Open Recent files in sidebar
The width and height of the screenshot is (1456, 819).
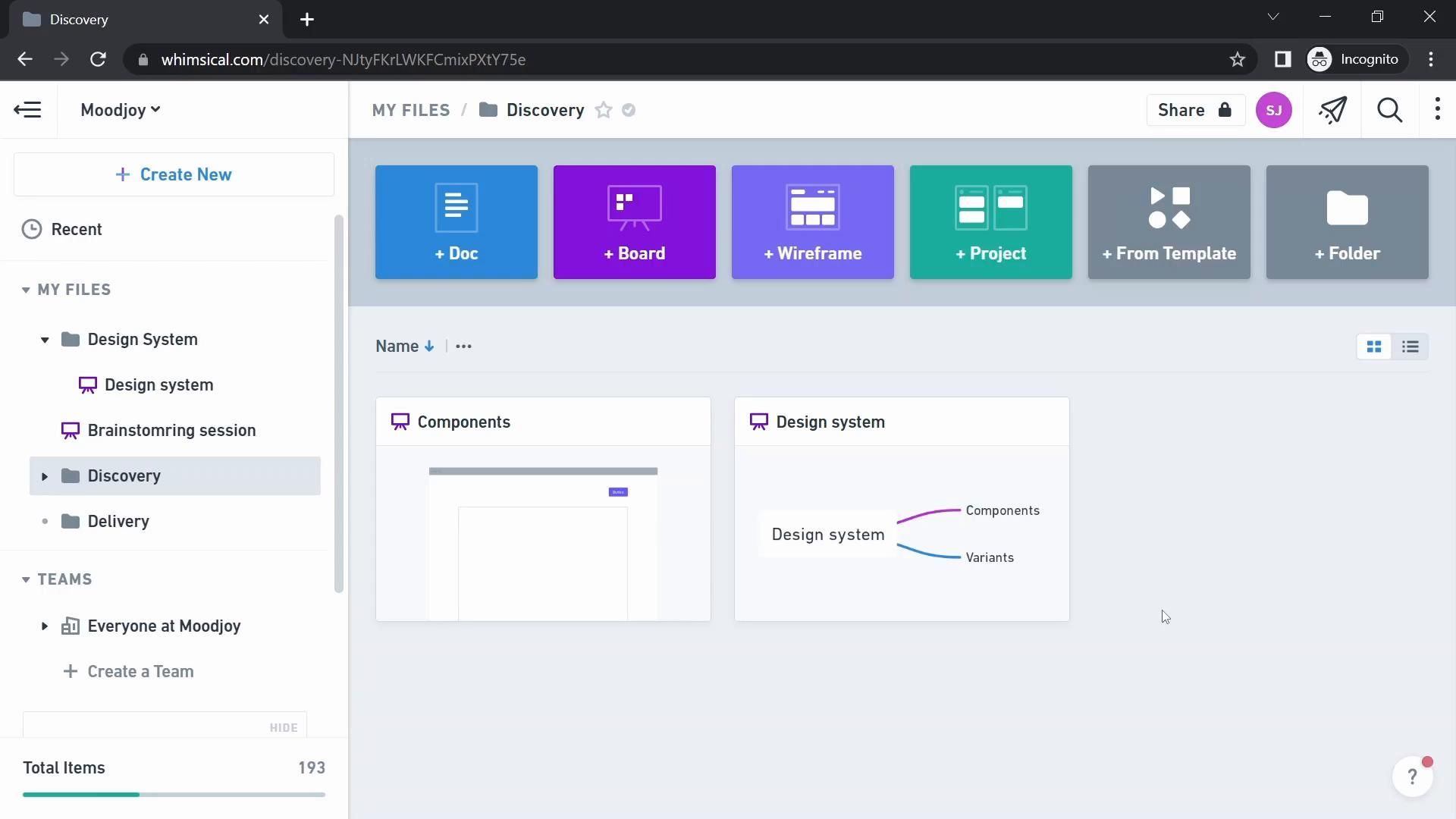click(76, 229)
